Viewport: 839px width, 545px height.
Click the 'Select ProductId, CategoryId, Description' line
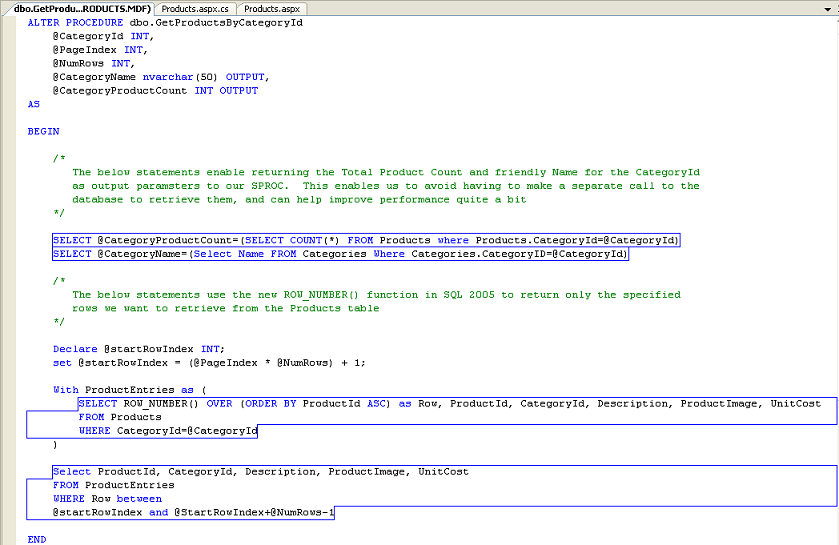(261, 472)
